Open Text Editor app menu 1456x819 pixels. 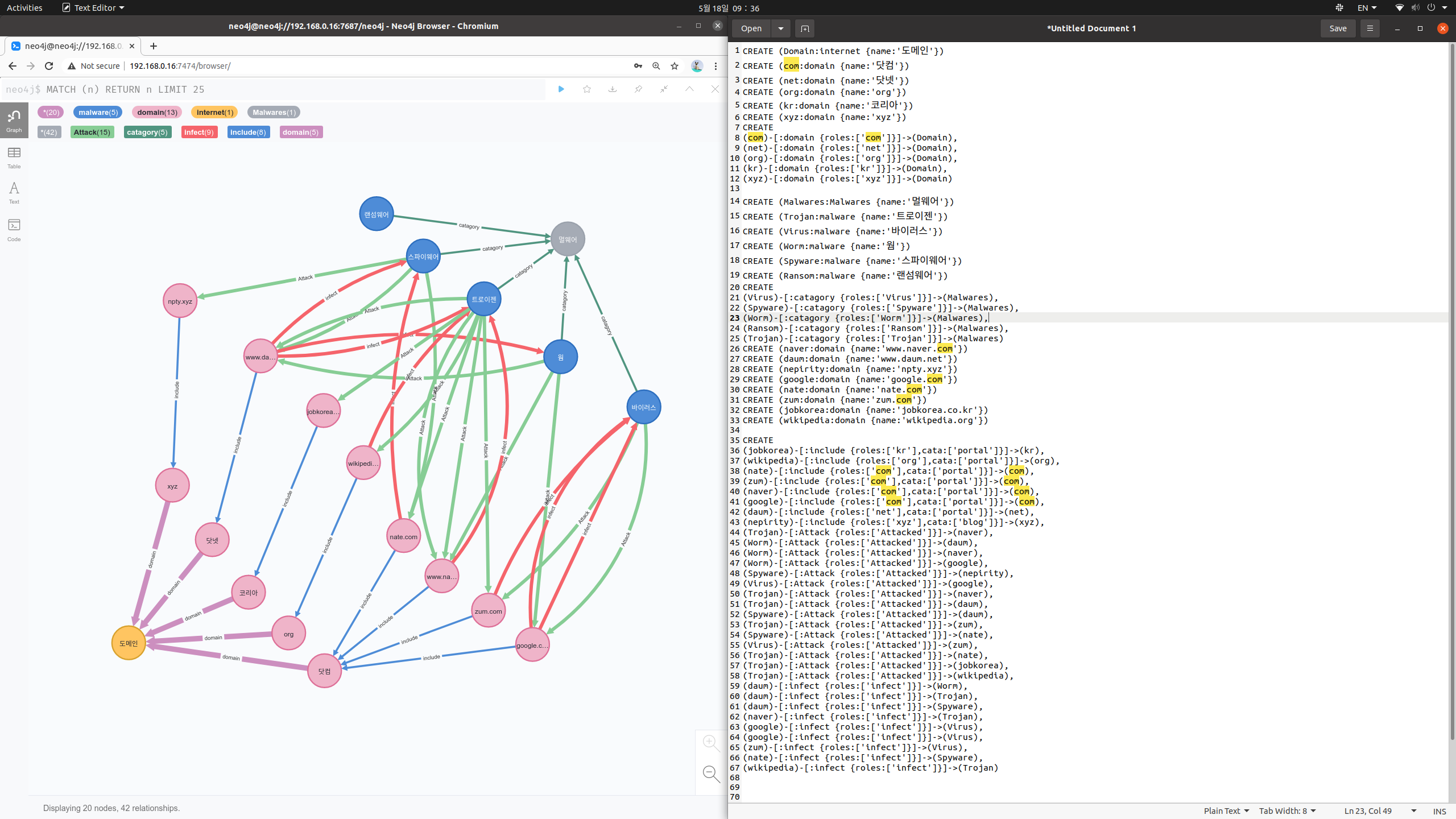(93, 8)
